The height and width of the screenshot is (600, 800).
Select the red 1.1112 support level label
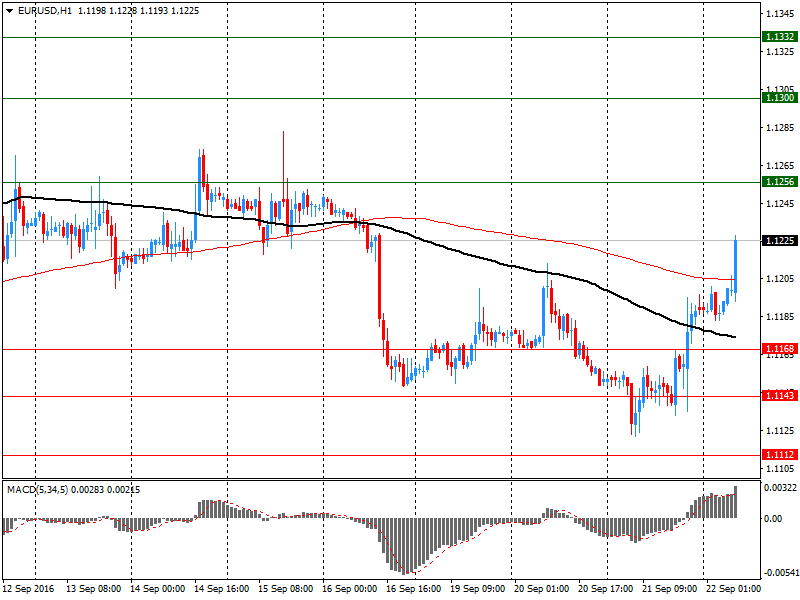[780, 455]
